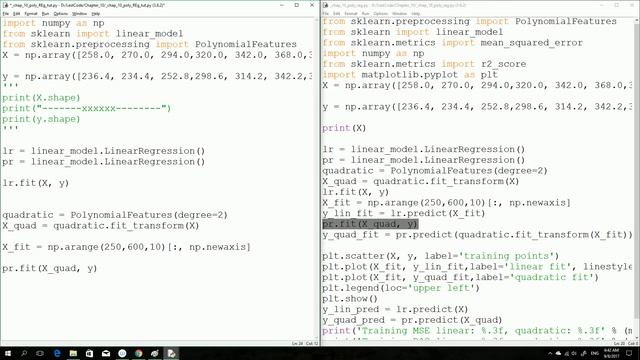Click 'plt.legend(loc='upper left')' line

point(401,288)
